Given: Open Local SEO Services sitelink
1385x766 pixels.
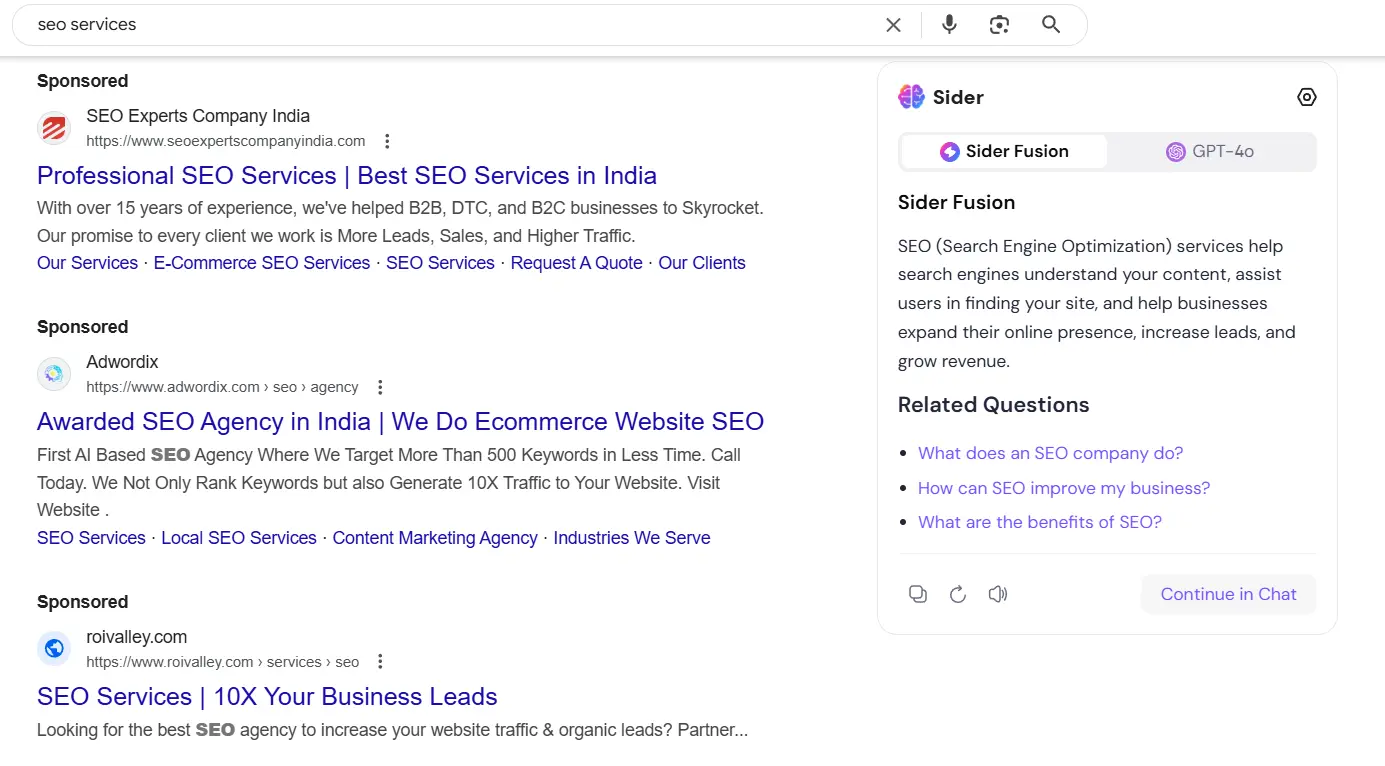Looking at the screenshot, I should click(239, 538).
